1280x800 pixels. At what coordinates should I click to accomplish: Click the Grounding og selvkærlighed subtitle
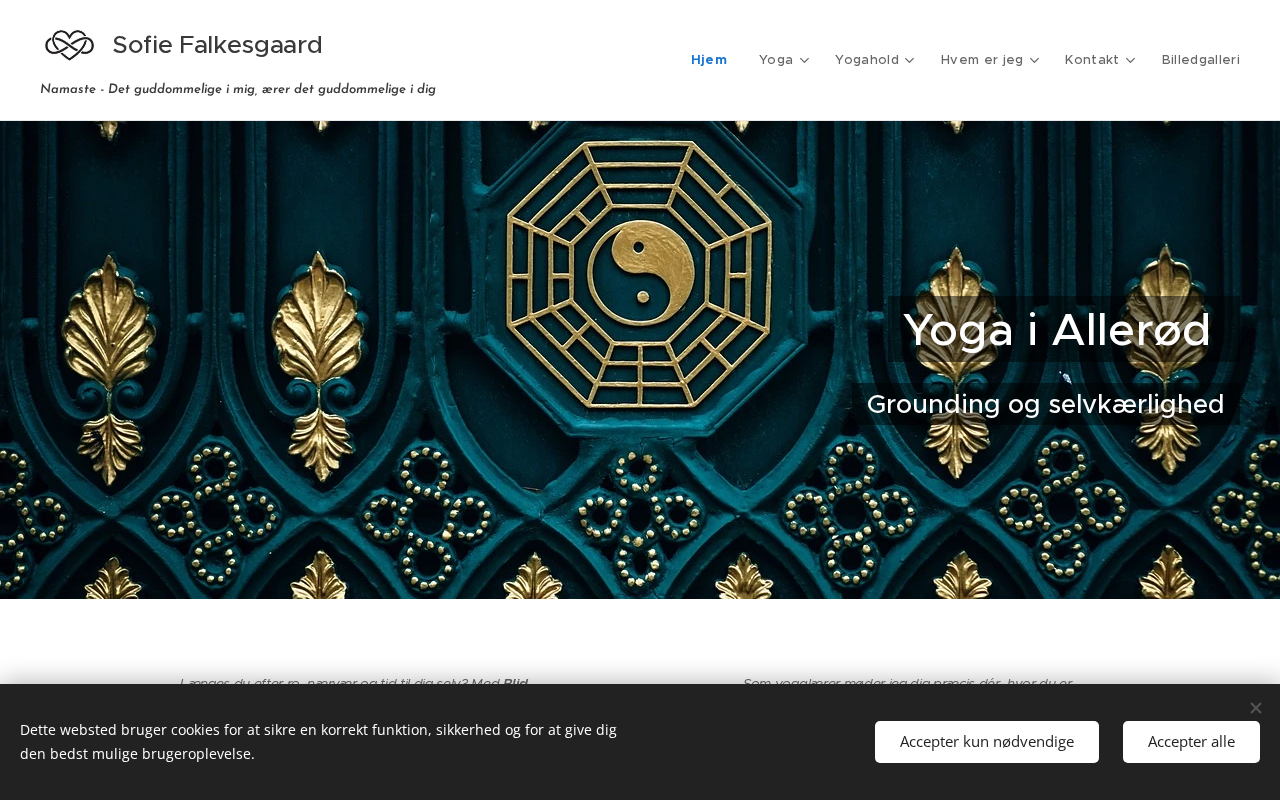(x=1045, y=404)
